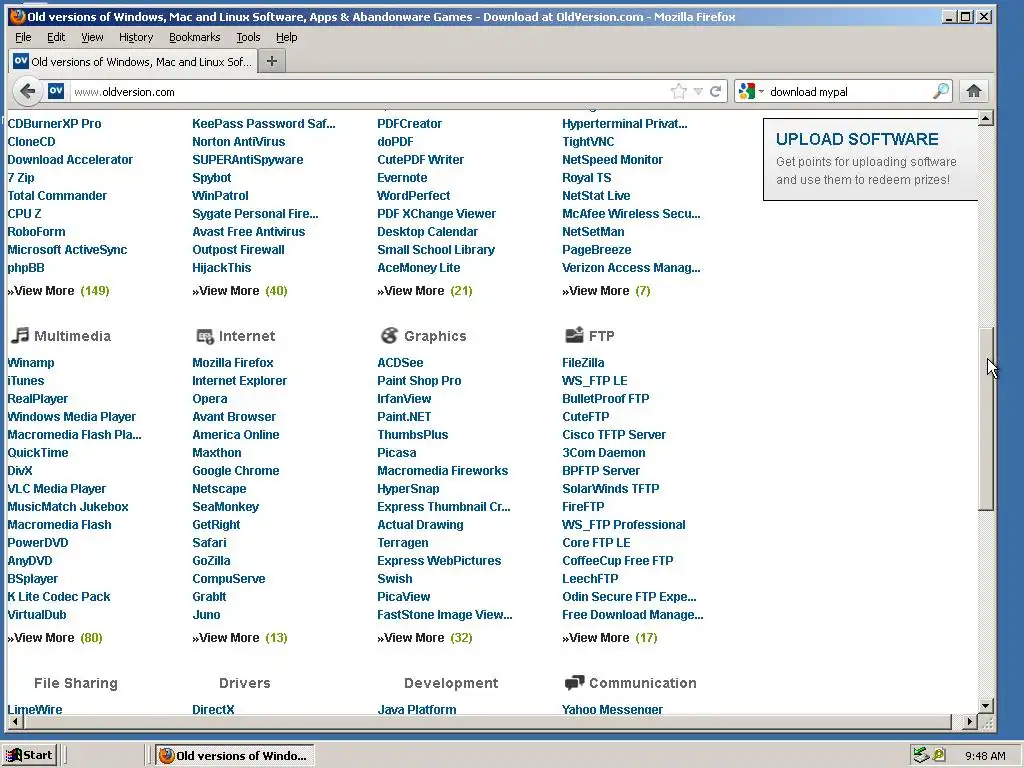Open the File menu

click(23, 37)
